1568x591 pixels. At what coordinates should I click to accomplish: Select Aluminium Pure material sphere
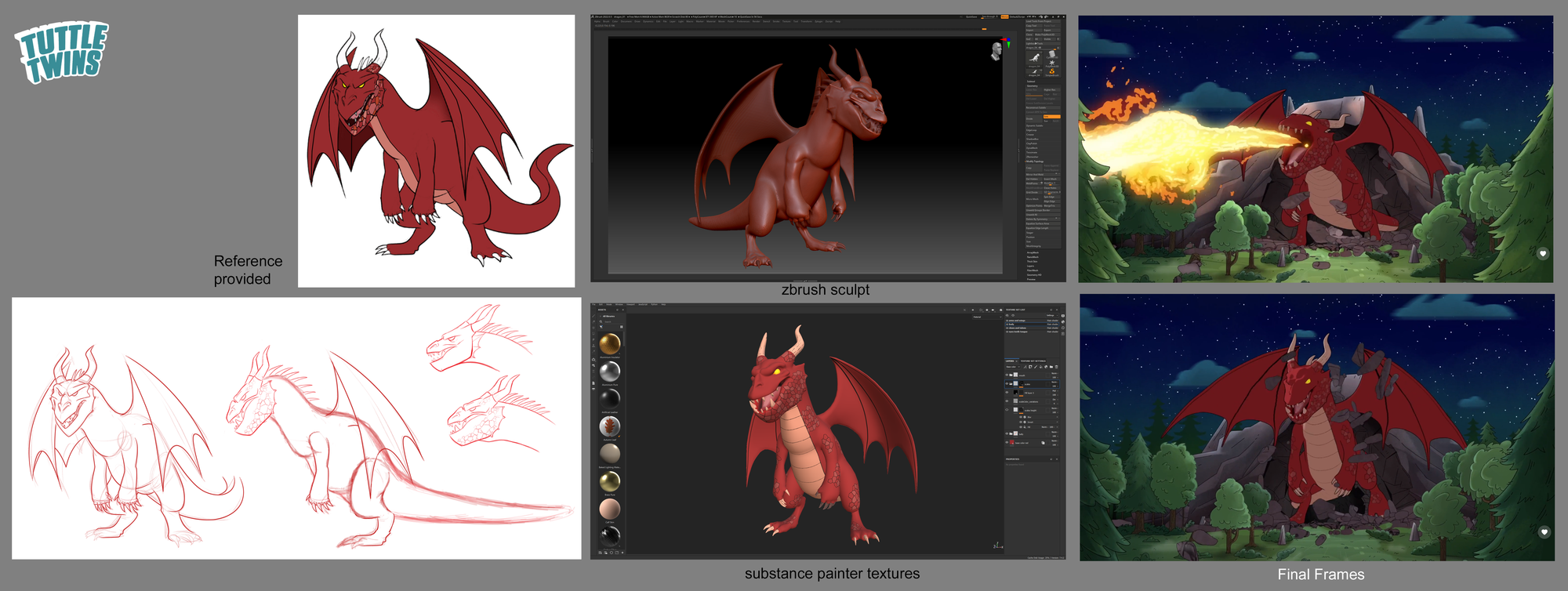pyautogui.click(x=609, y=371)
